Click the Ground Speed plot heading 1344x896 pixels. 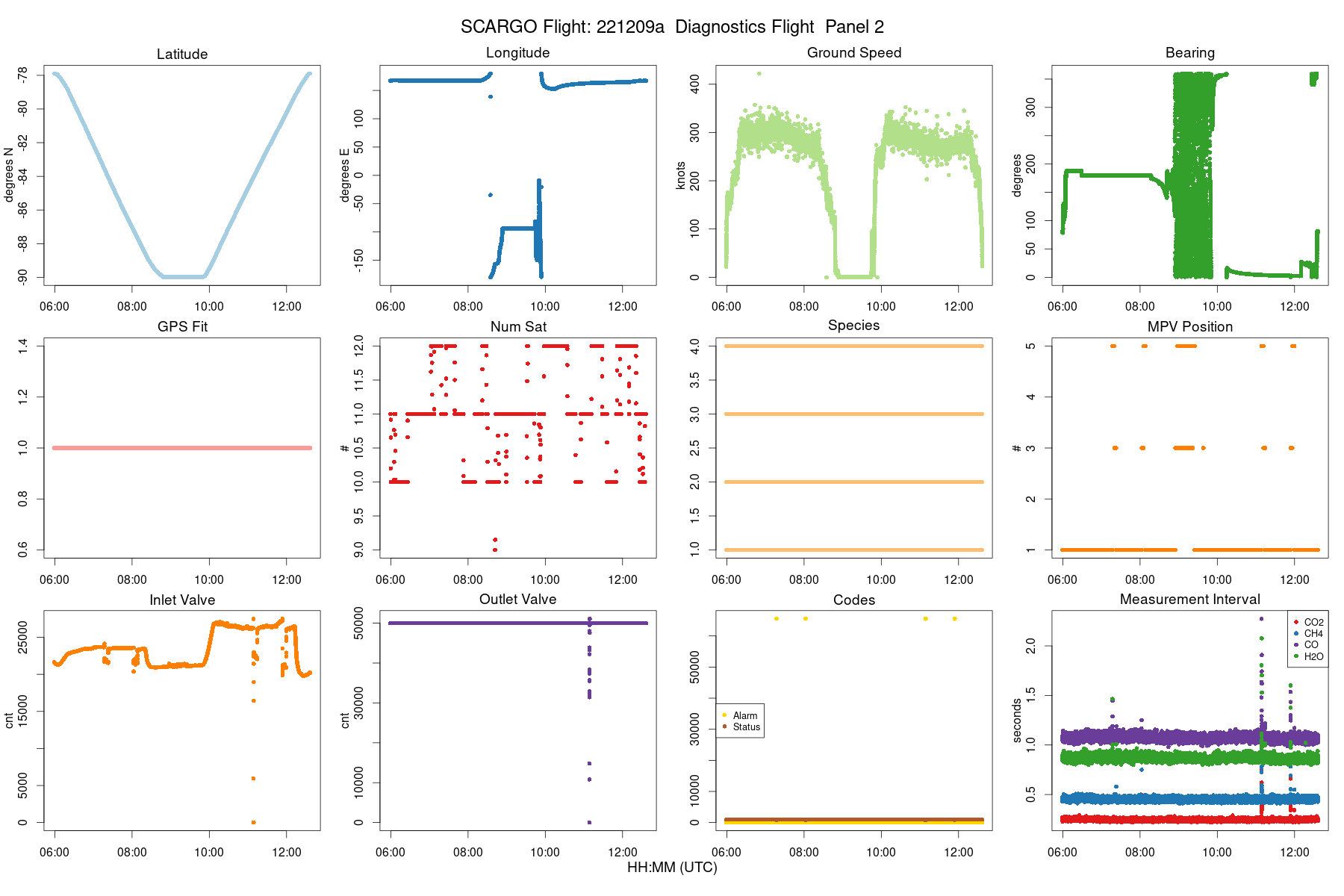pos(854,52)
